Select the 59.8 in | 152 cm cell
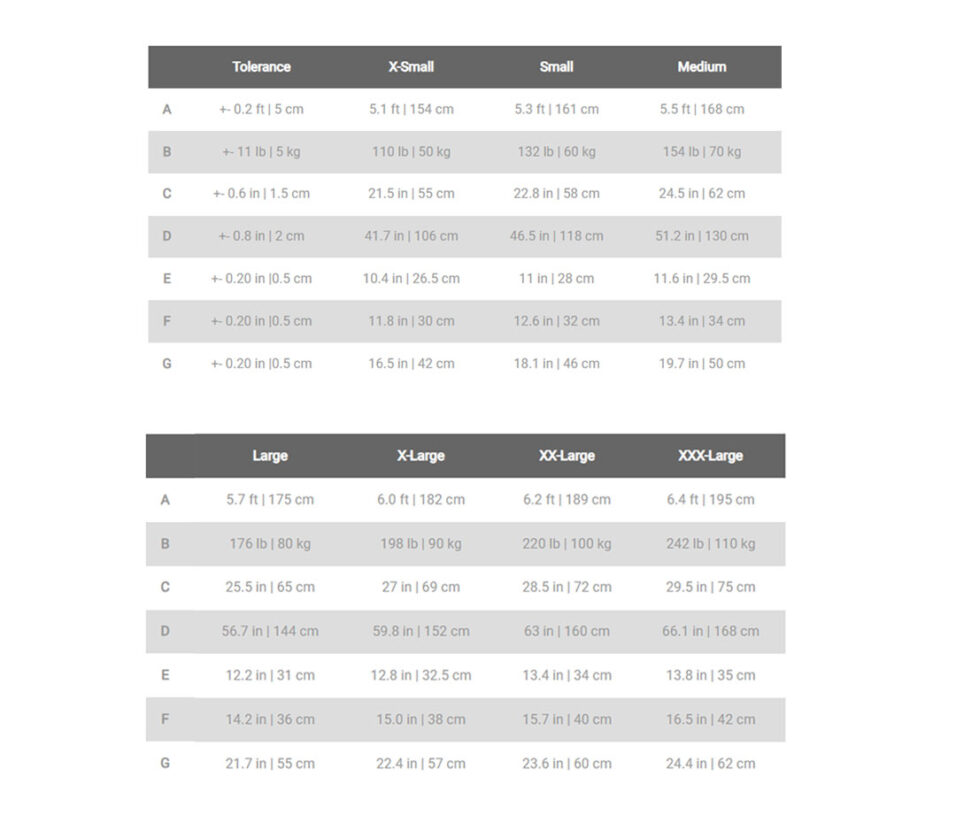The image size is (956, 838). click(421, 631)
